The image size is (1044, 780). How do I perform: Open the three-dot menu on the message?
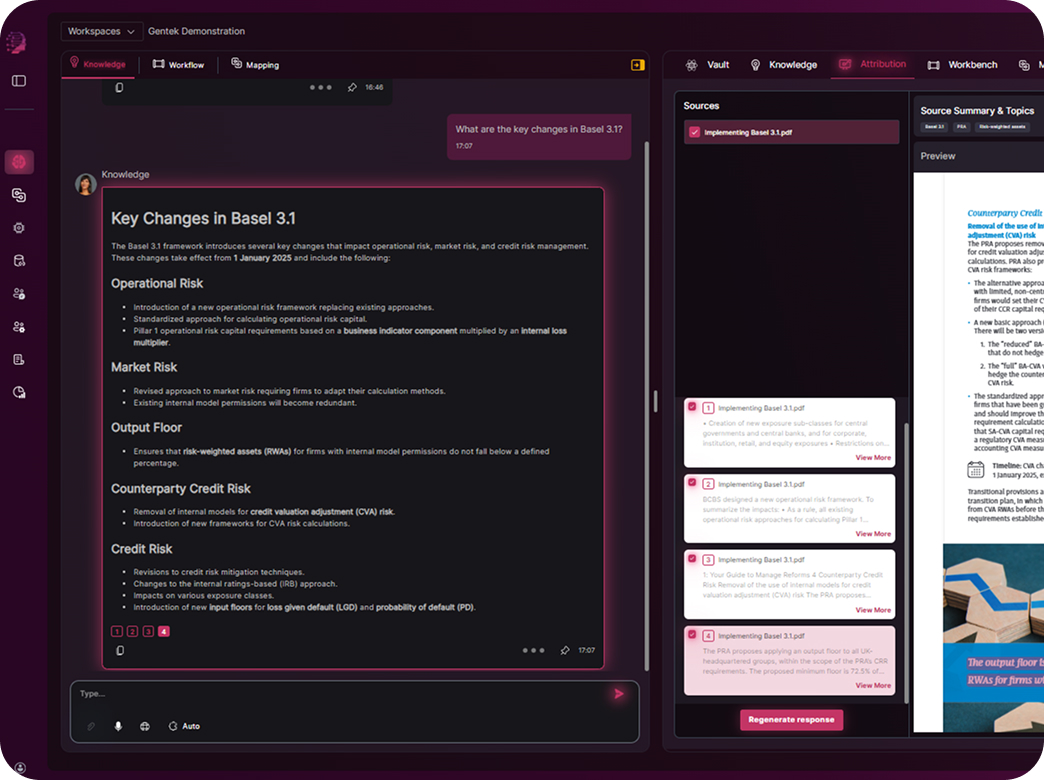[533, 649]
